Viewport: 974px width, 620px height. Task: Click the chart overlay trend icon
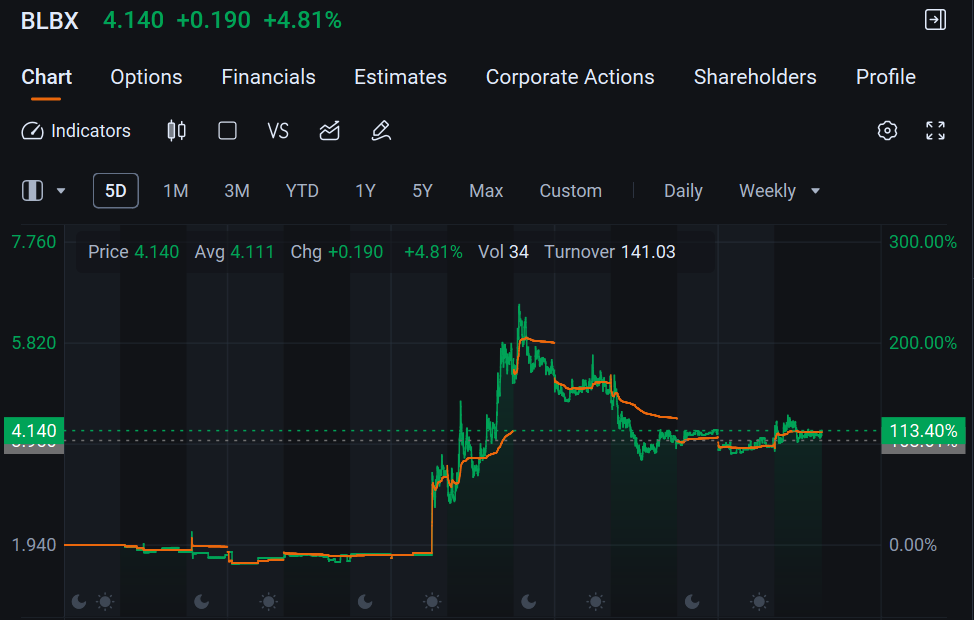pyautogui.click(x=329, y=131)
